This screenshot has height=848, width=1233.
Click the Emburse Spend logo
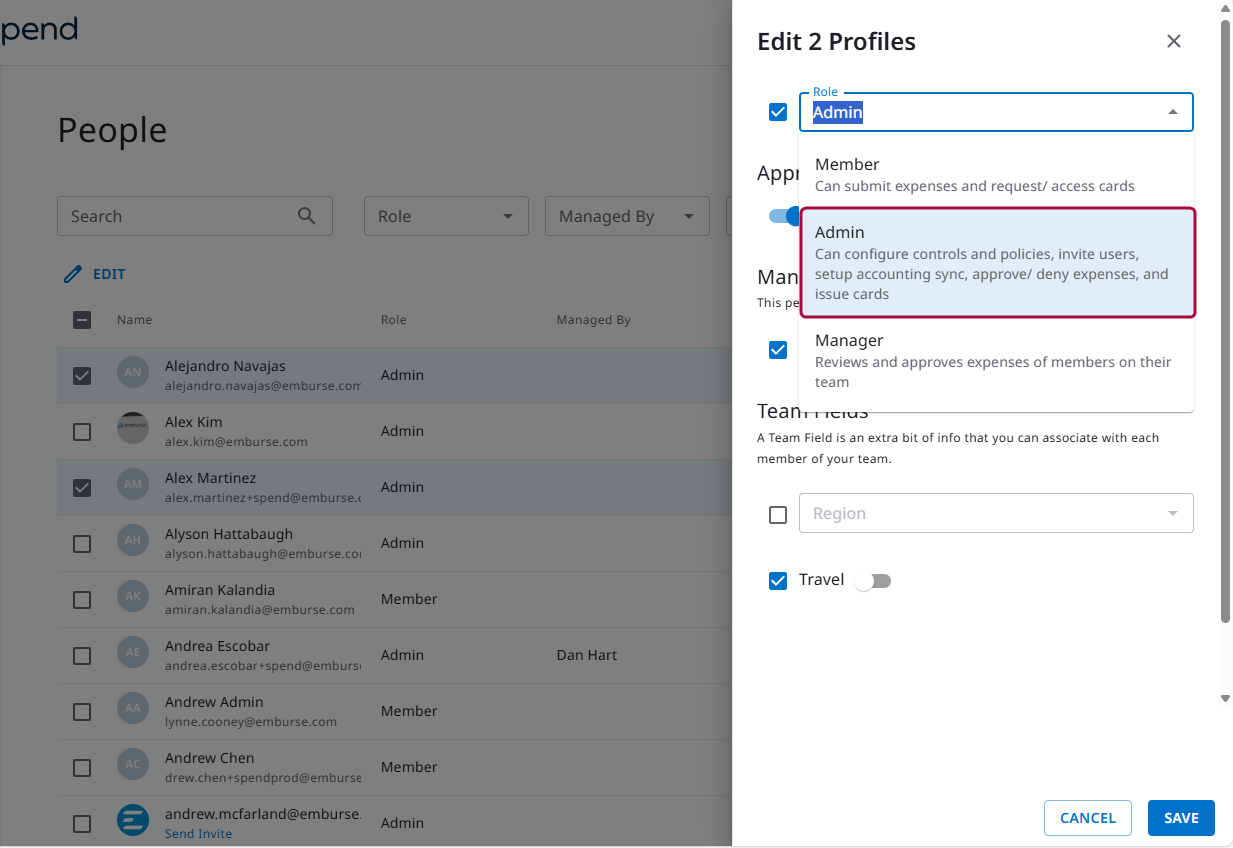coord(40,30)
